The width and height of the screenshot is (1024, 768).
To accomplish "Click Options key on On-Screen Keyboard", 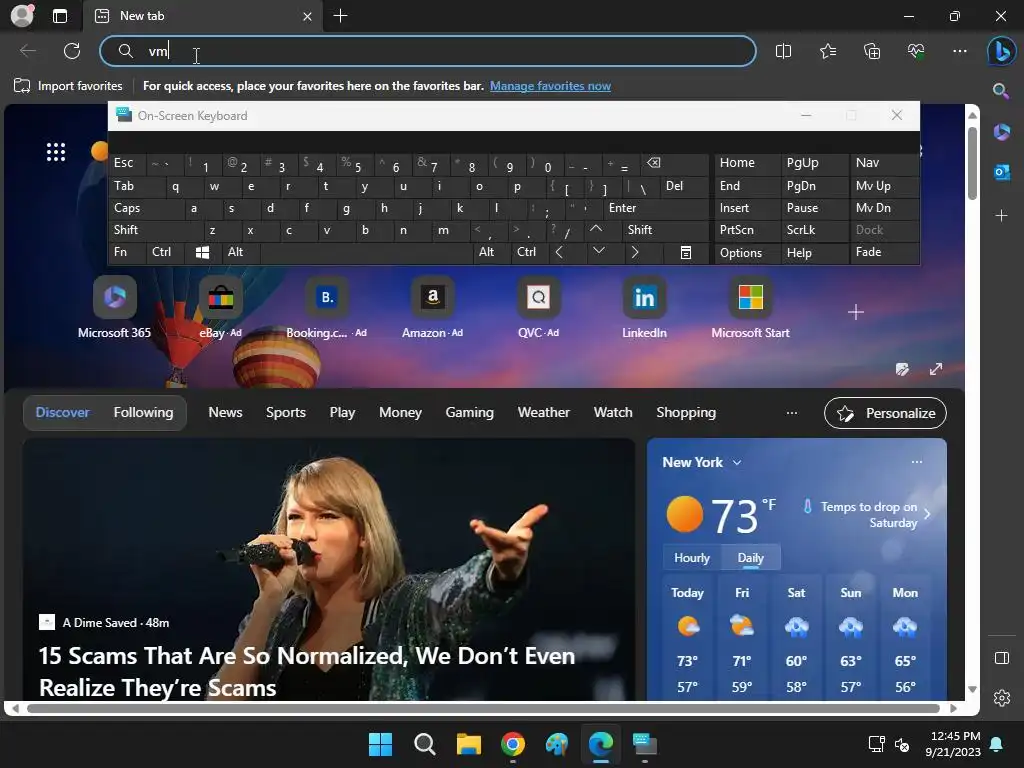I will [x=748, y=253].
